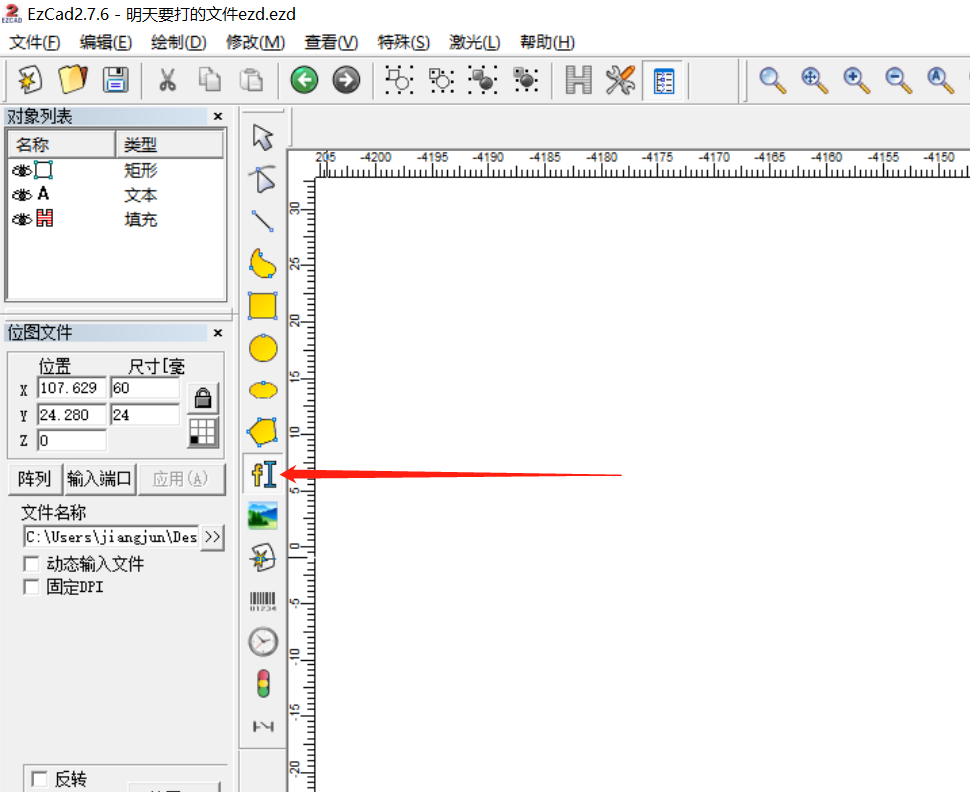970x792 pixels.
Task: Toggle the object list panel icon
Action: (663, 80)
